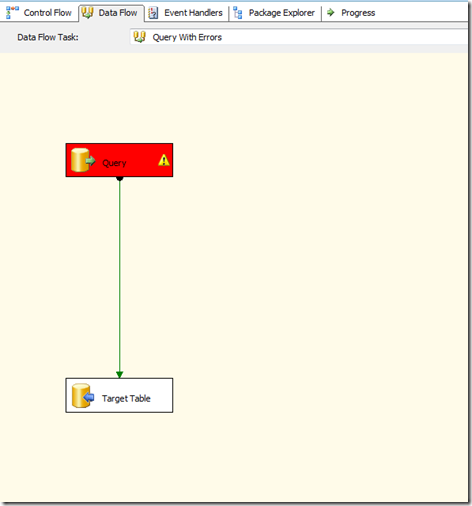
Task: Click the Query output connector dot
Action: (120, 179)
